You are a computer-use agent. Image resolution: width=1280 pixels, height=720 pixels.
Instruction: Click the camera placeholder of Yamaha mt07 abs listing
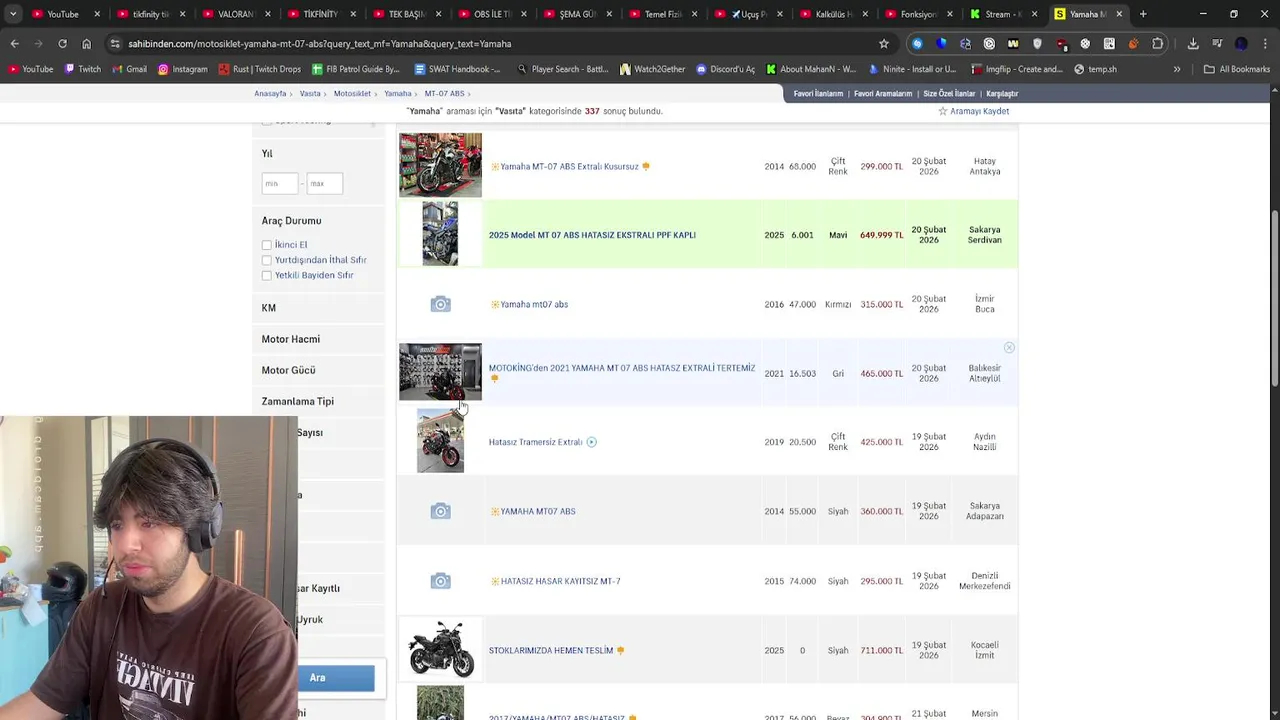click(440, 304)
